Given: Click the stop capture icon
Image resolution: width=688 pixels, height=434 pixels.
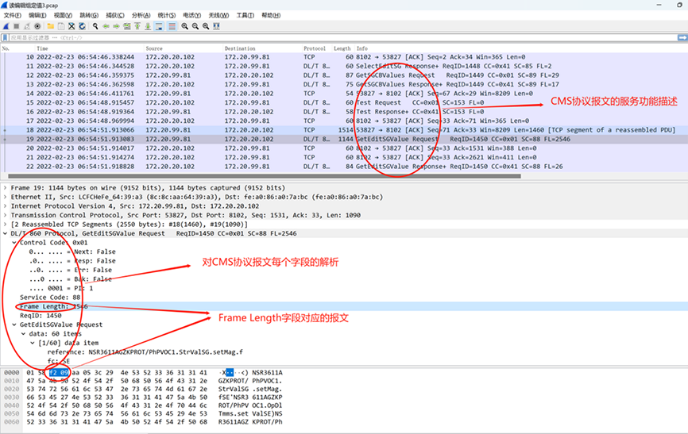Looking at the screenshot, I should click(x=16, y=26).
